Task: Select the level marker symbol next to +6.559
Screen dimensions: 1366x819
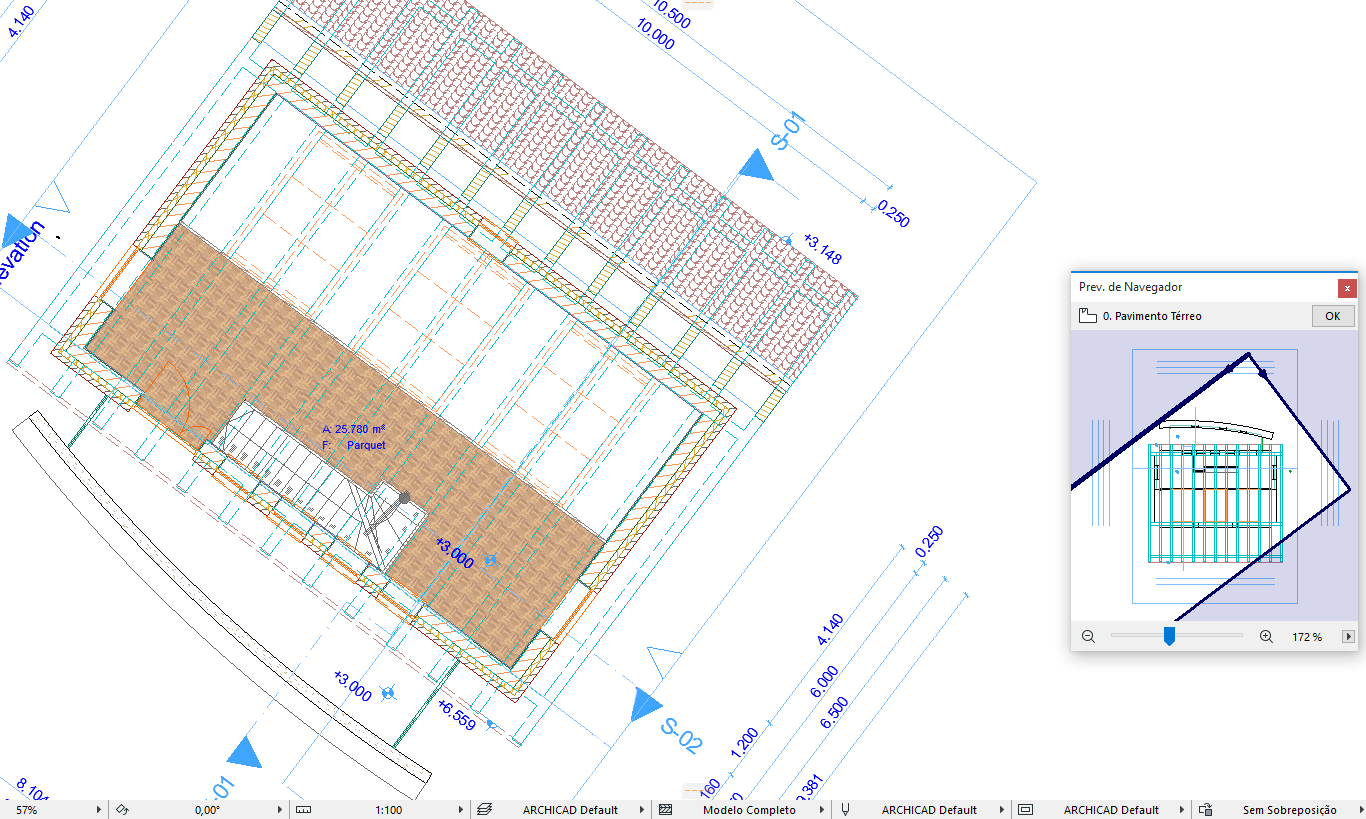Action: pyautogui.click(x=489, y=725)
